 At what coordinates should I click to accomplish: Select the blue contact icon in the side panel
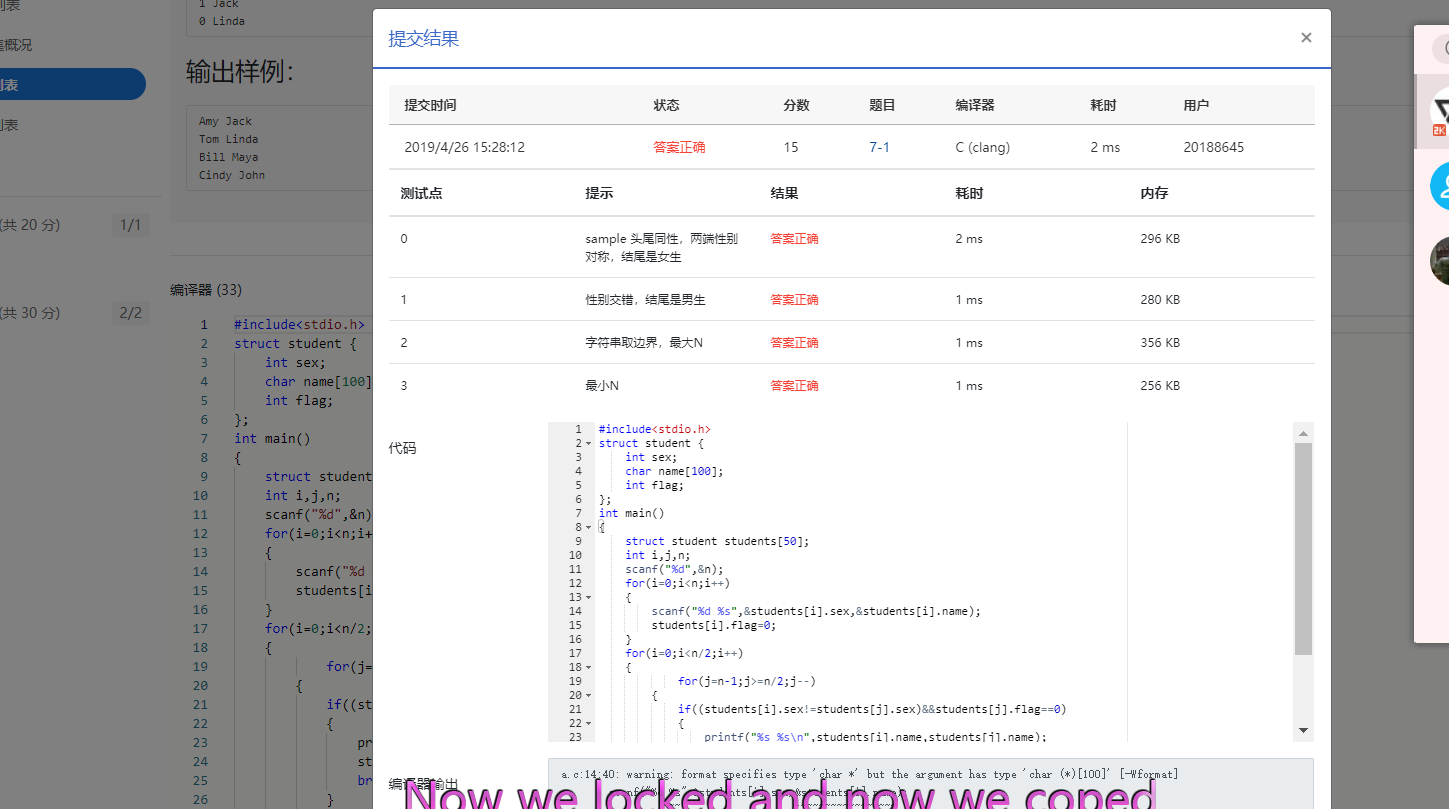[x=1440, y=187]
